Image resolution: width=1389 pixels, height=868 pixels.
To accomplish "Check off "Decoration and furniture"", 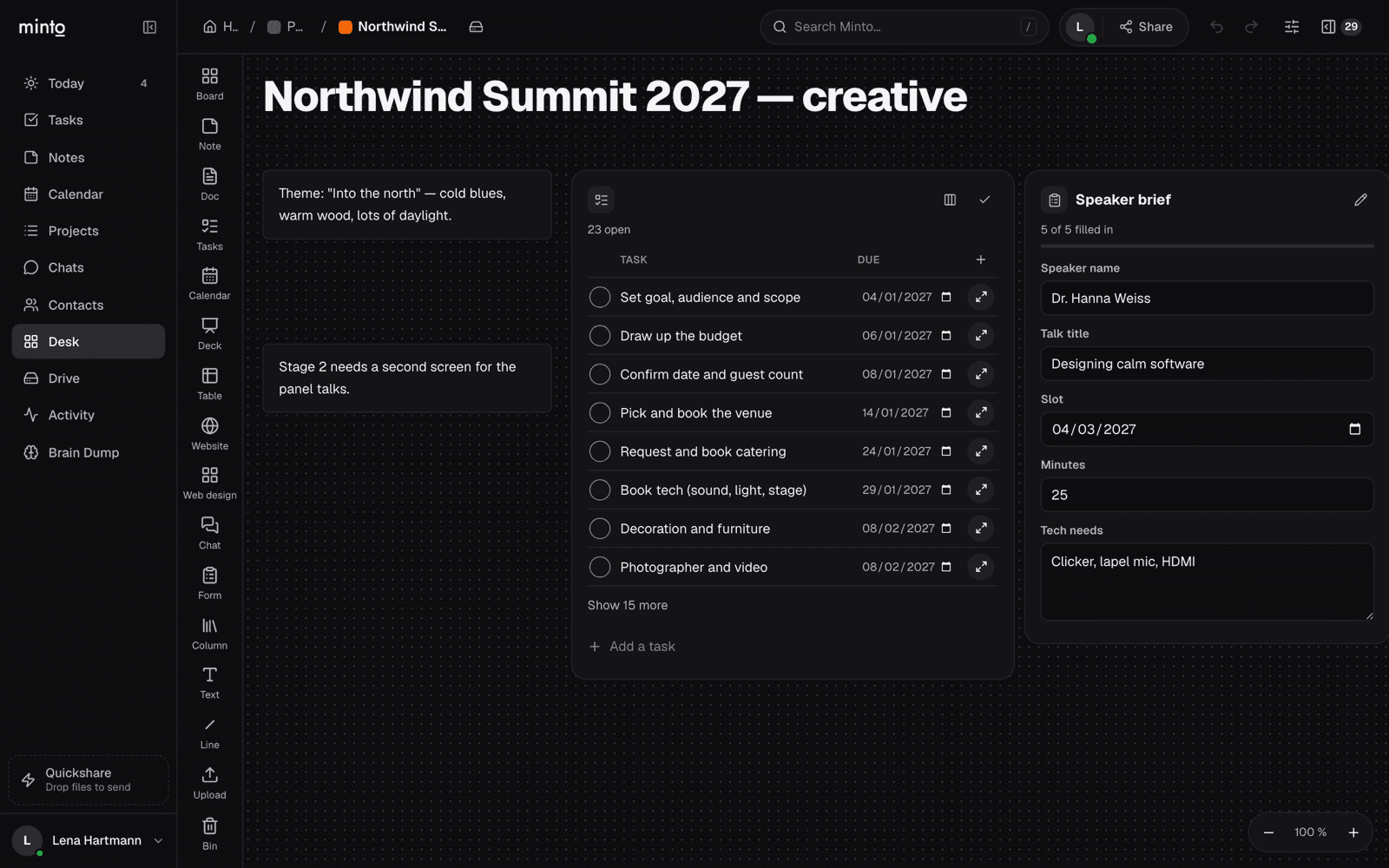I will click(600, 529).
